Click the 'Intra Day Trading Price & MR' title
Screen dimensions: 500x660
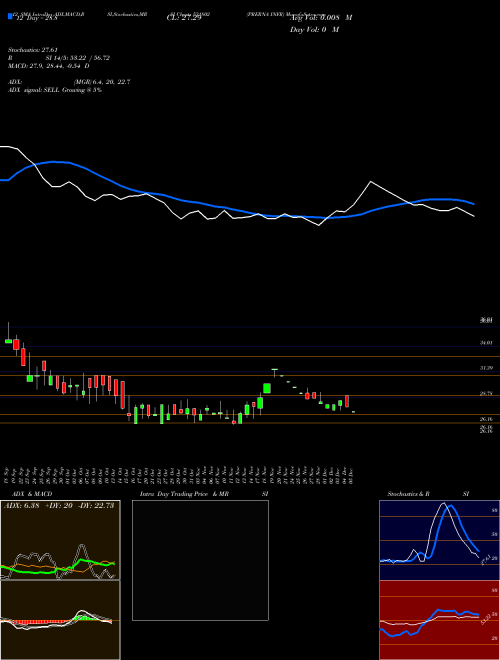(184, 494)
